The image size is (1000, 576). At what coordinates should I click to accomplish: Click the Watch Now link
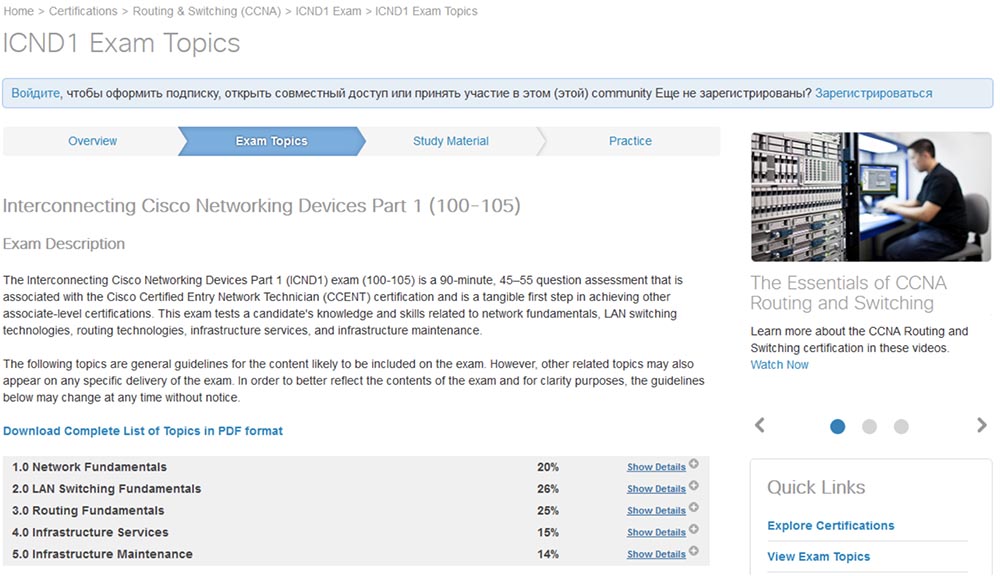(779, 365)
